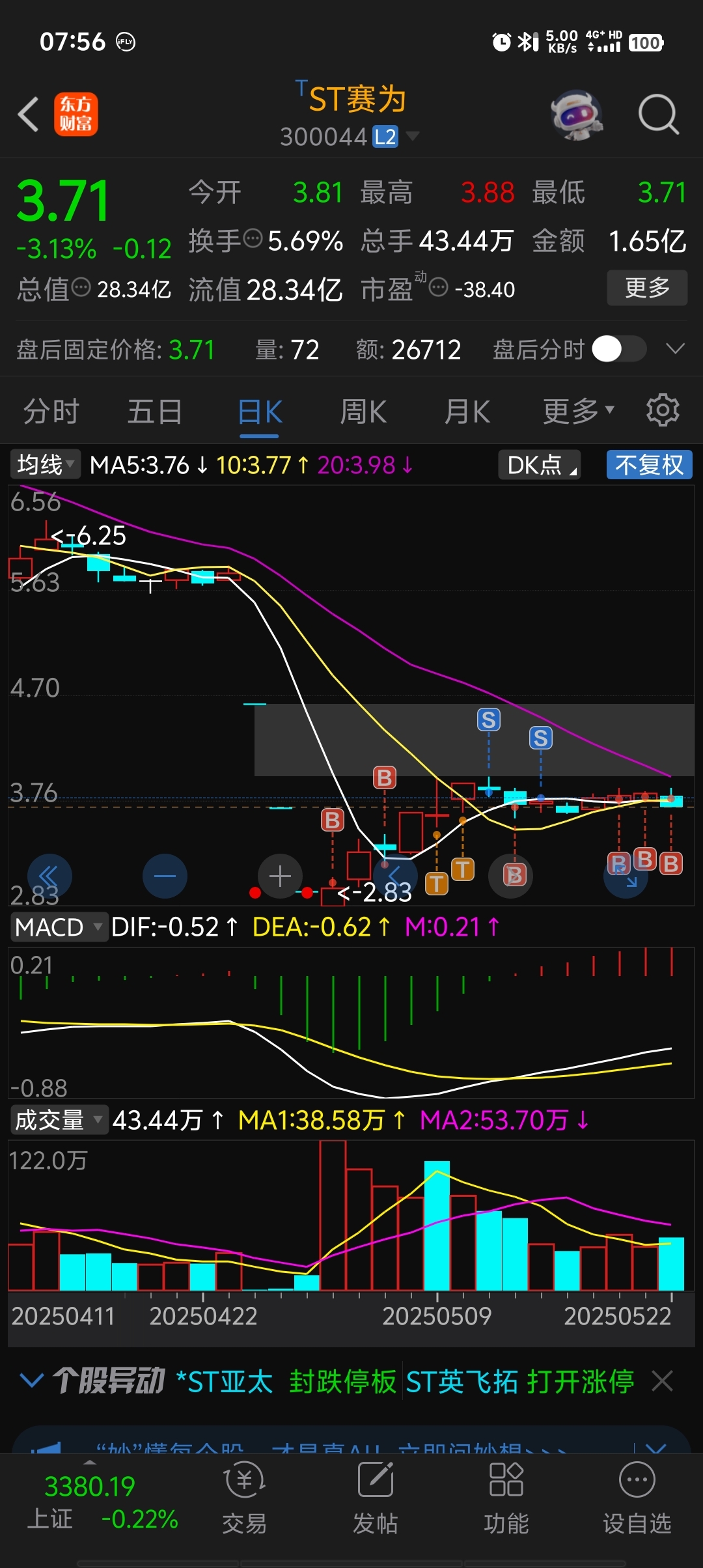Tap the second blue S sell marker
Image resolution: width=703 pixels, height=1568 pixels.
540,738
